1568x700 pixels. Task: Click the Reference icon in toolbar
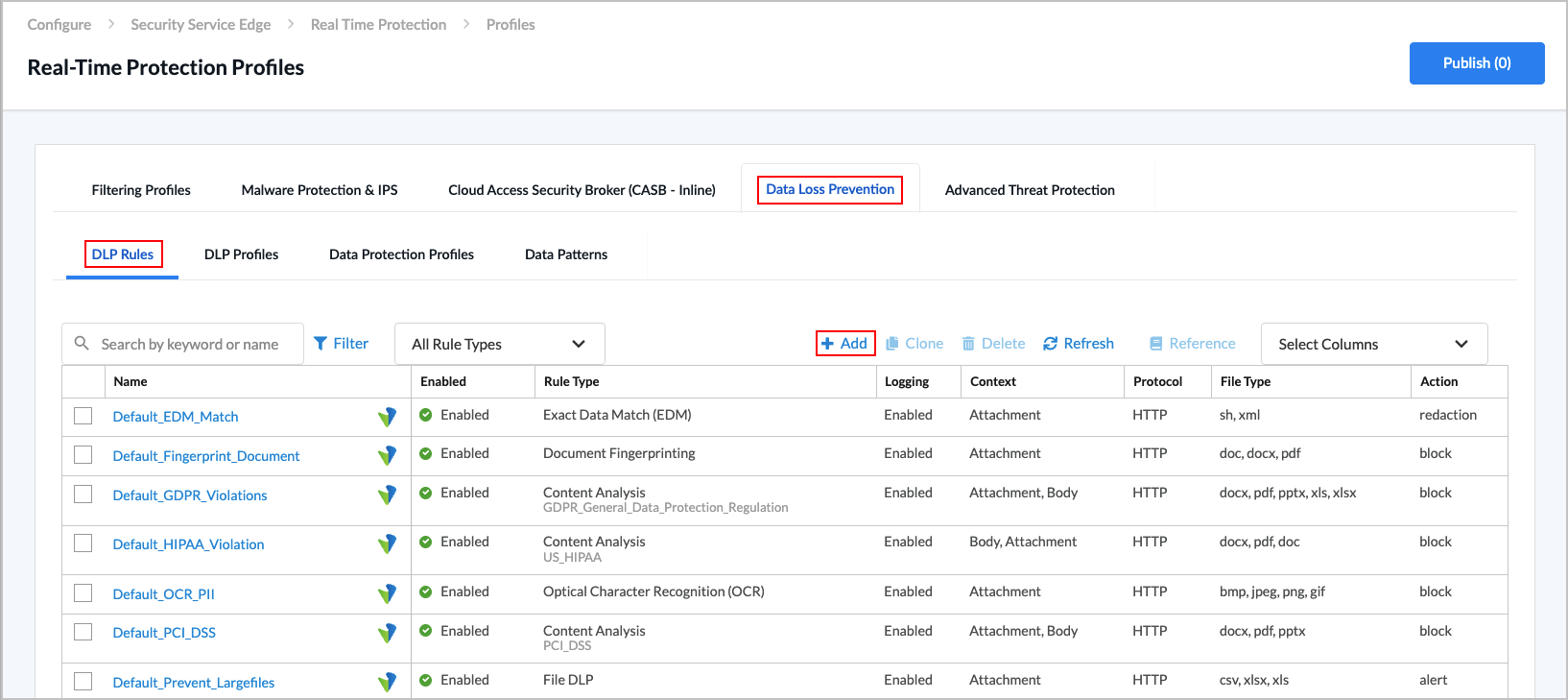(x=1156, y=344)
